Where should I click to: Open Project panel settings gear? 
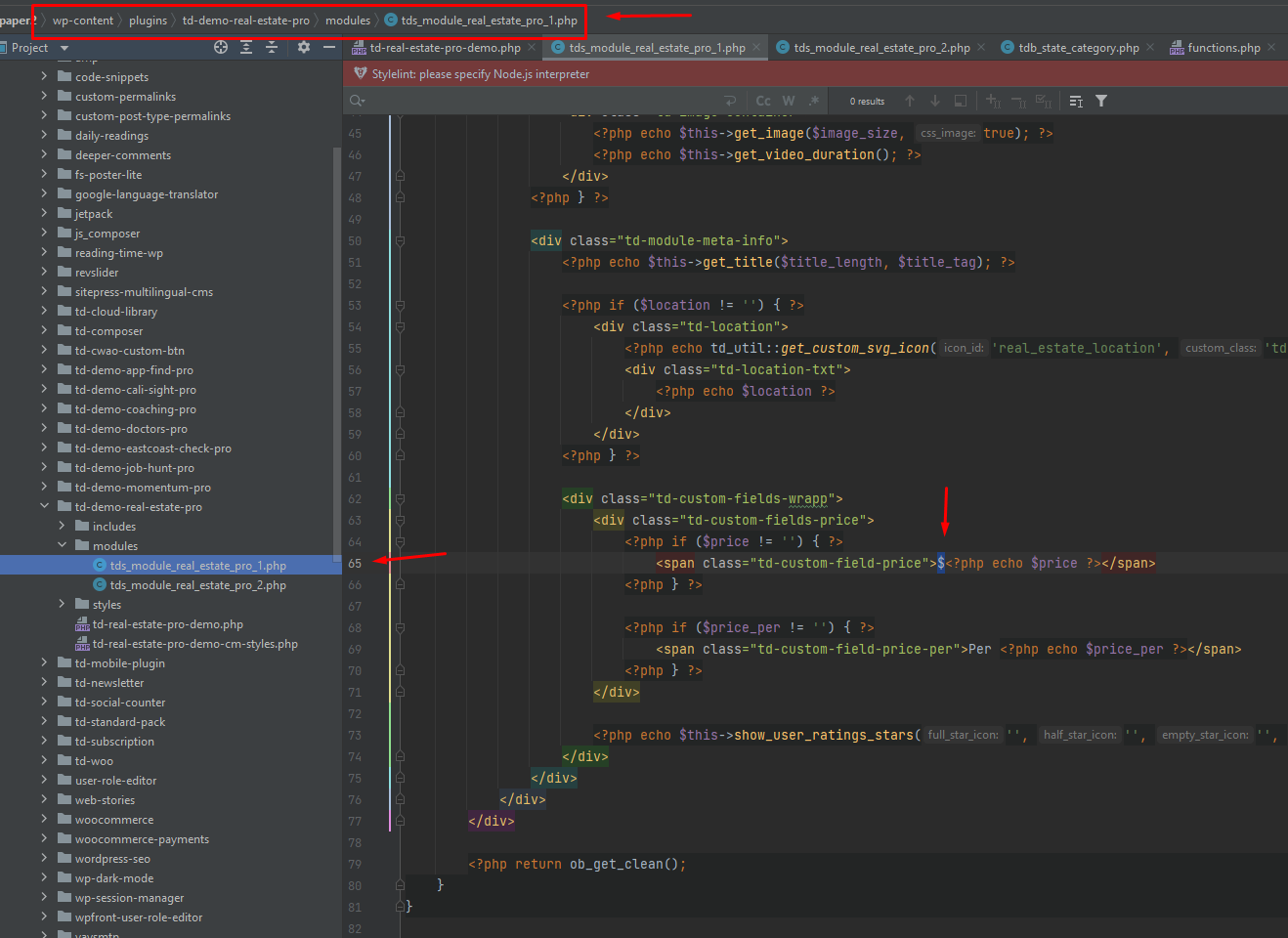[x=304, y=47]
